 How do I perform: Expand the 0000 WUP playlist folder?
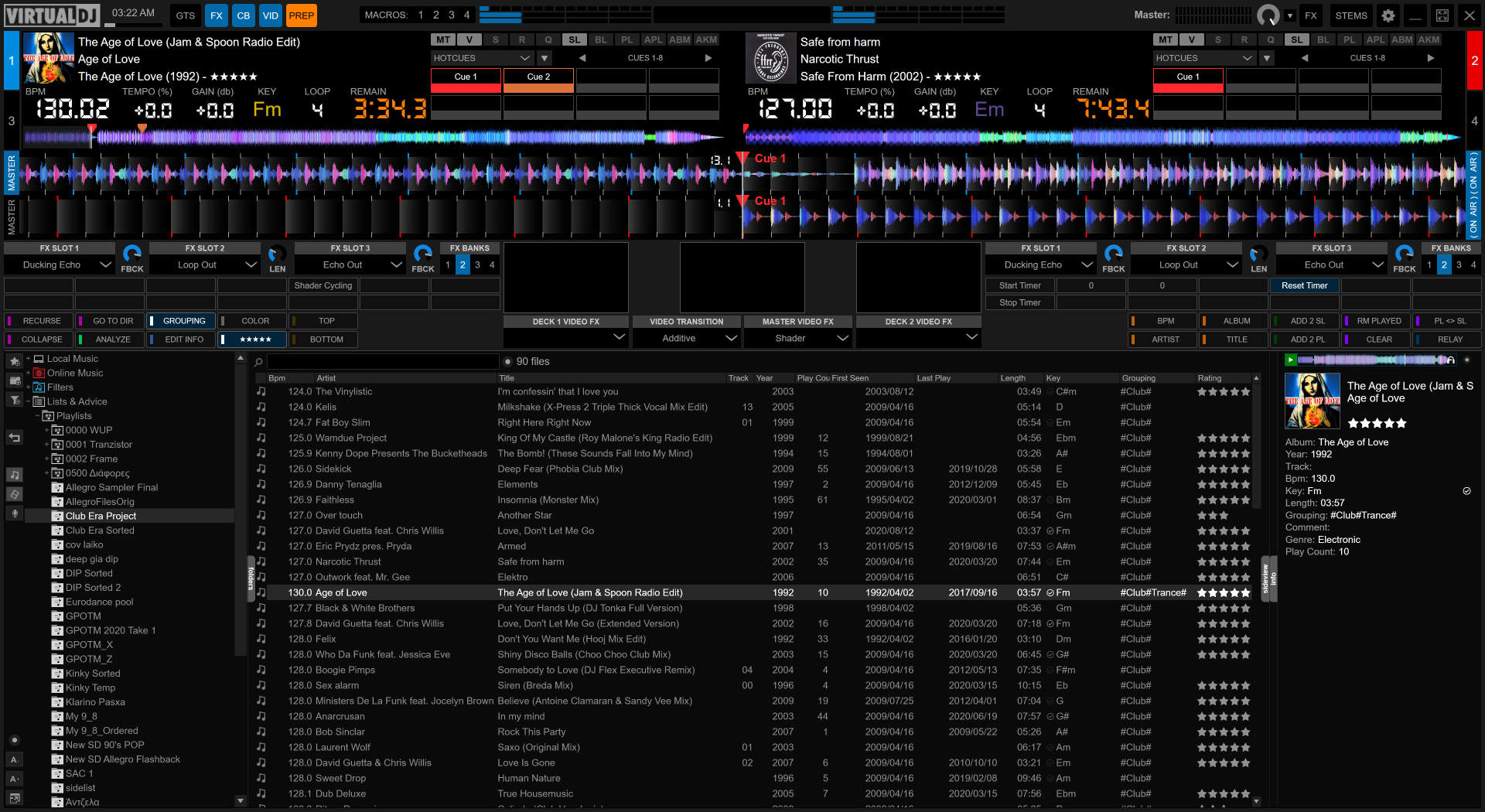coord(46,430)
